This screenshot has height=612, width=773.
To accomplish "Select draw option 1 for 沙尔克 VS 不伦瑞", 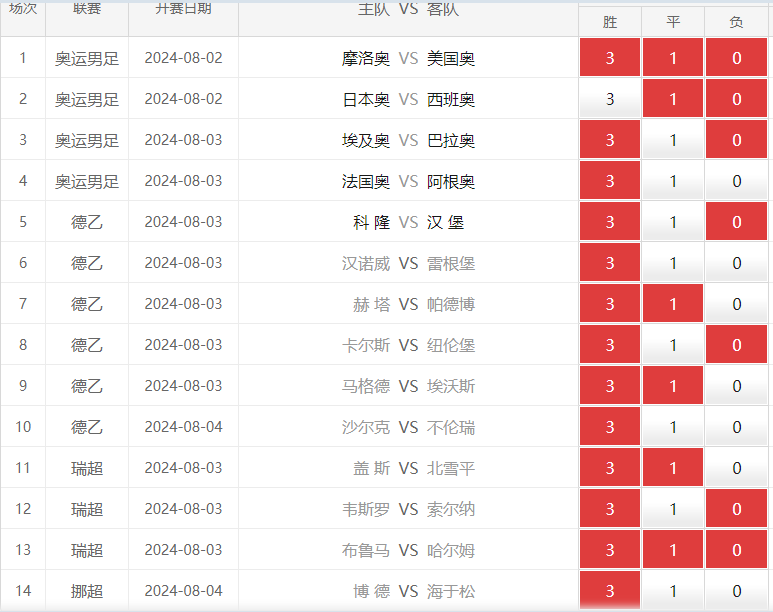I will pos(673,426).
